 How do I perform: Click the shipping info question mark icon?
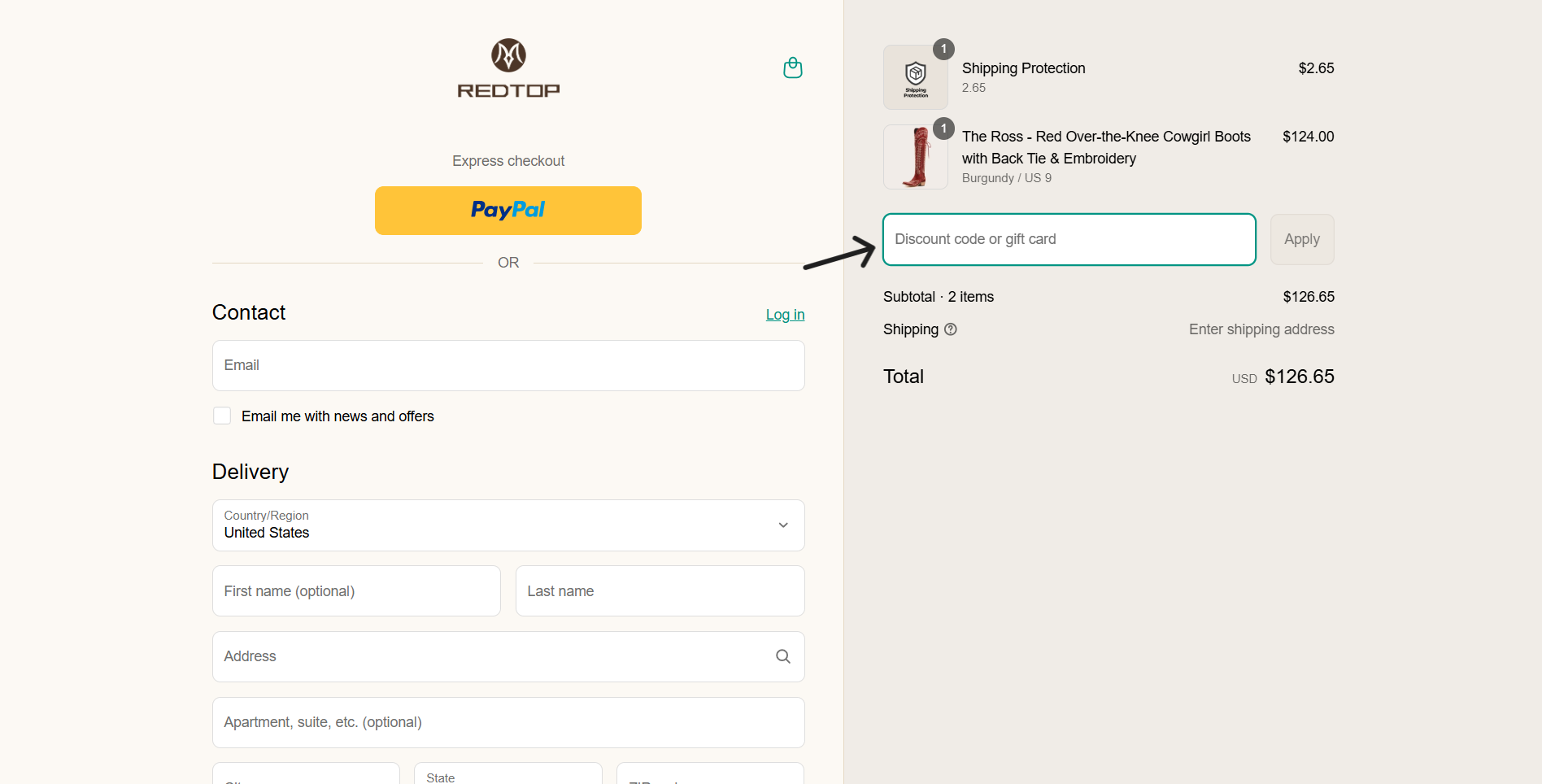(x=951, y=329)
